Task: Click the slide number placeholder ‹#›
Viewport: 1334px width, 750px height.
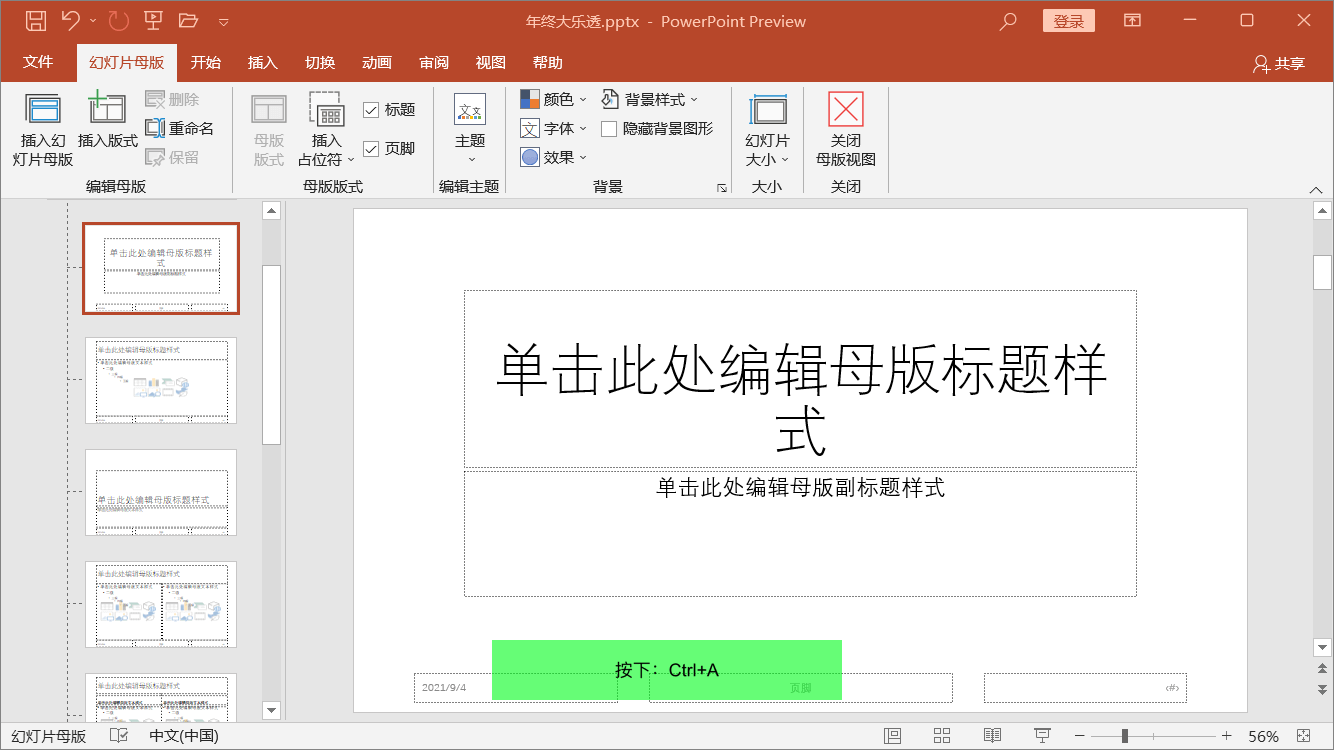Action: [1085, 688]
